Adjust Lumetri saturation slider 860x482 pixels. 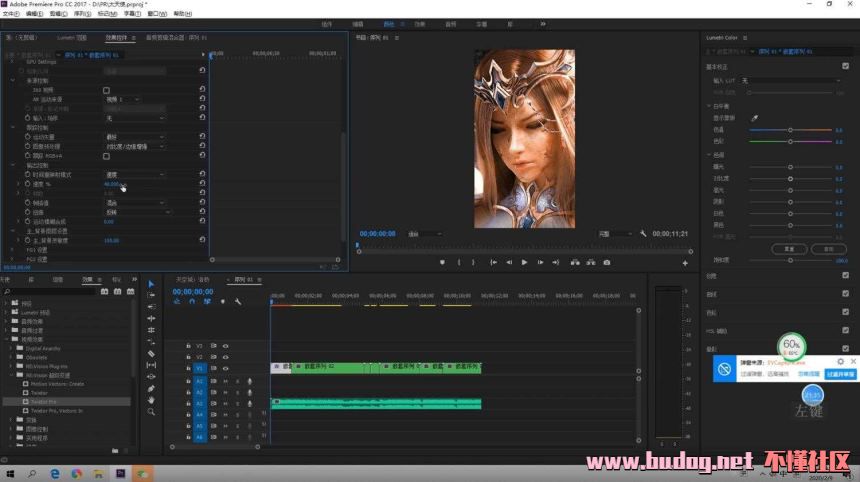click(790, 260)
